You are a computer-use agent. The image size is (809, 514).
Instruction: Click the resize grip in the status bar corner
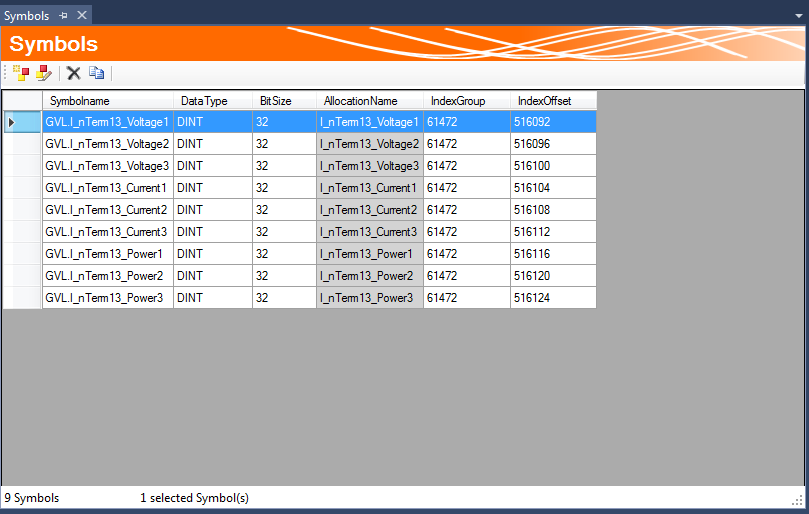[798, 500]
